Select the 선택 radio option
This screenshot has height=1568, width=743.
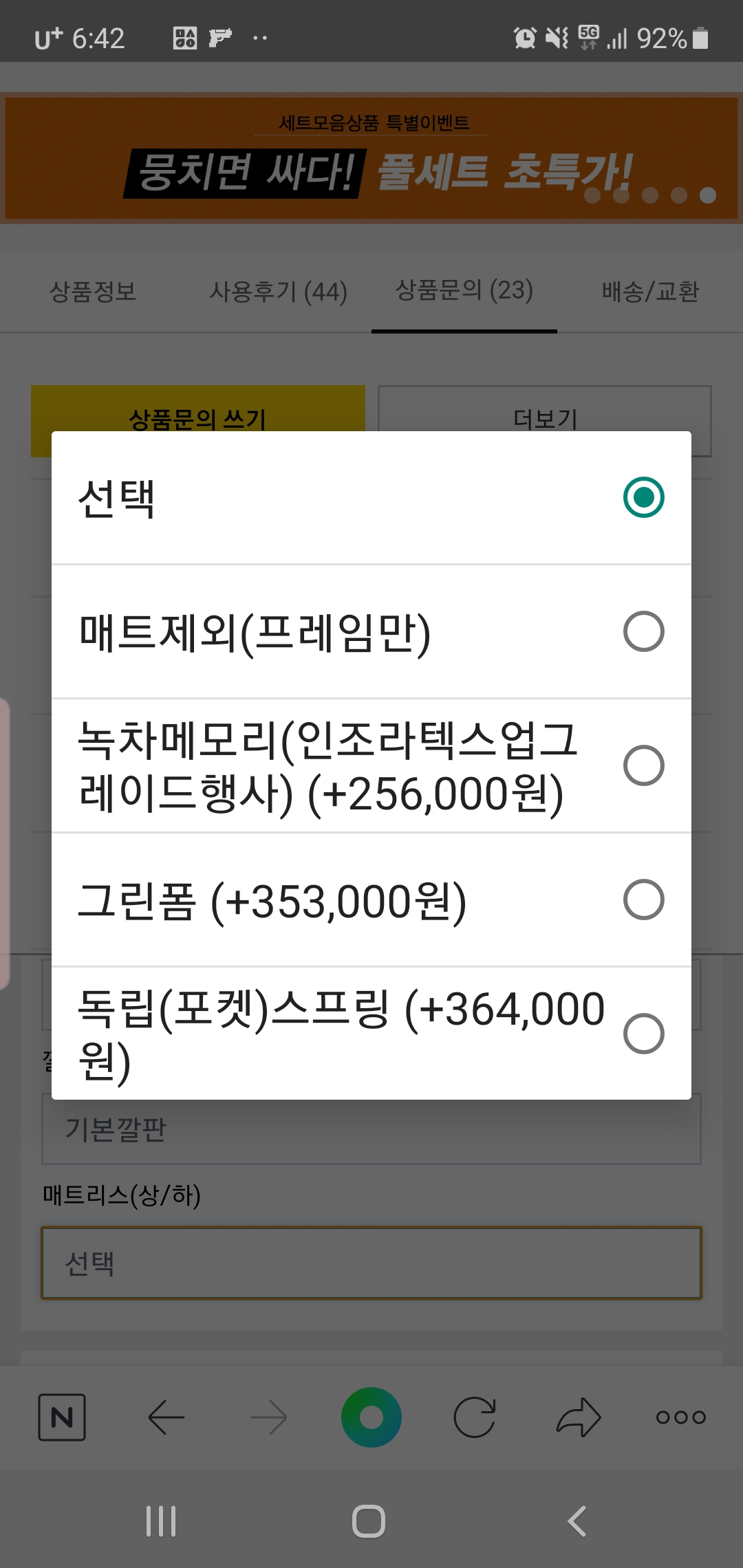(643, 497)
